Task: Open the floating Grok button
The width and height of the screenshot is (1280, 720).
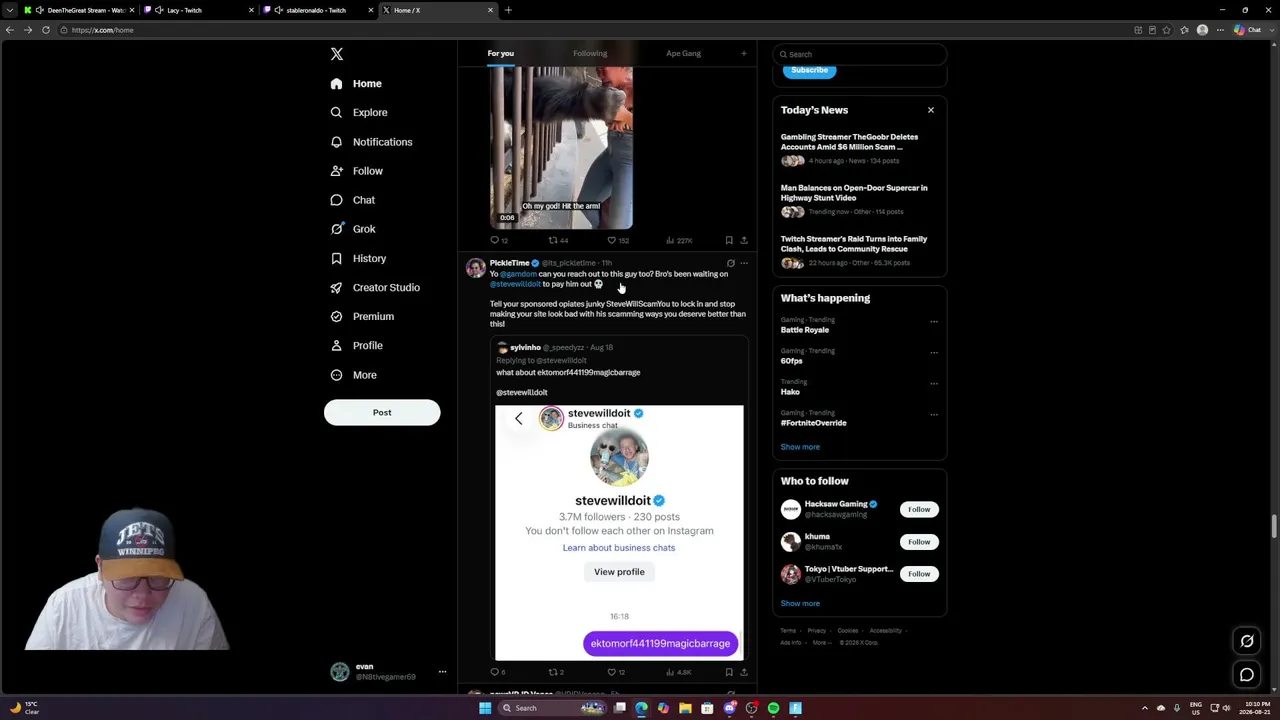Action: [x=1247, y=641]
